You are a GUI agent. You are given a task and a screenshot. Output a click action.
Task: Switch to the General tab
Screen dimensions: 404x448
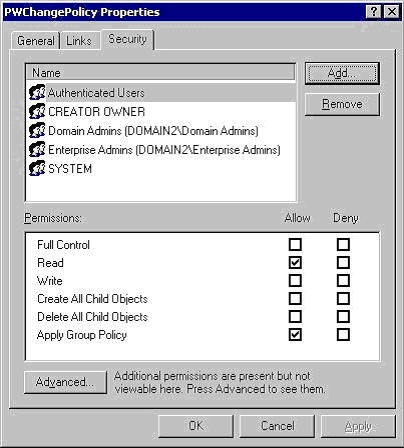pyautogui.click(x=35, y=41)
